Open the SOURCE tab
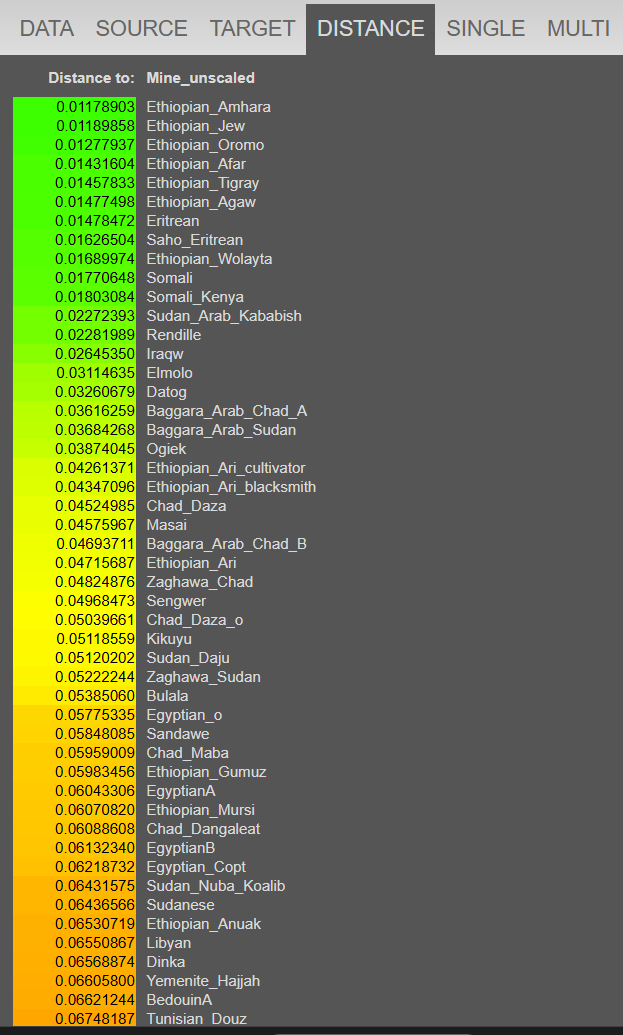The image size is (623, 1035). click(x=141, y=28)
